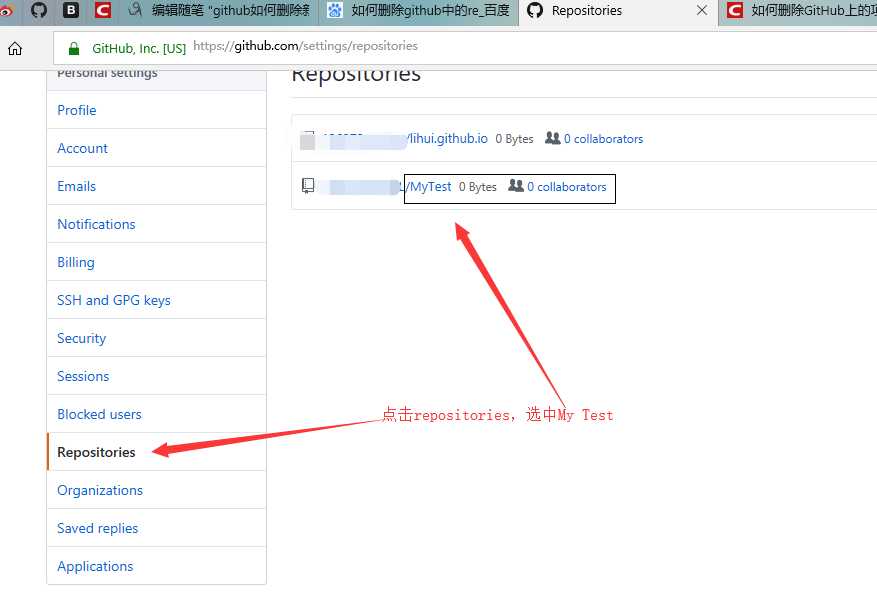
Task: Open the 如何删除GitHub上的 tab
Action: click(x=798, y=11)
